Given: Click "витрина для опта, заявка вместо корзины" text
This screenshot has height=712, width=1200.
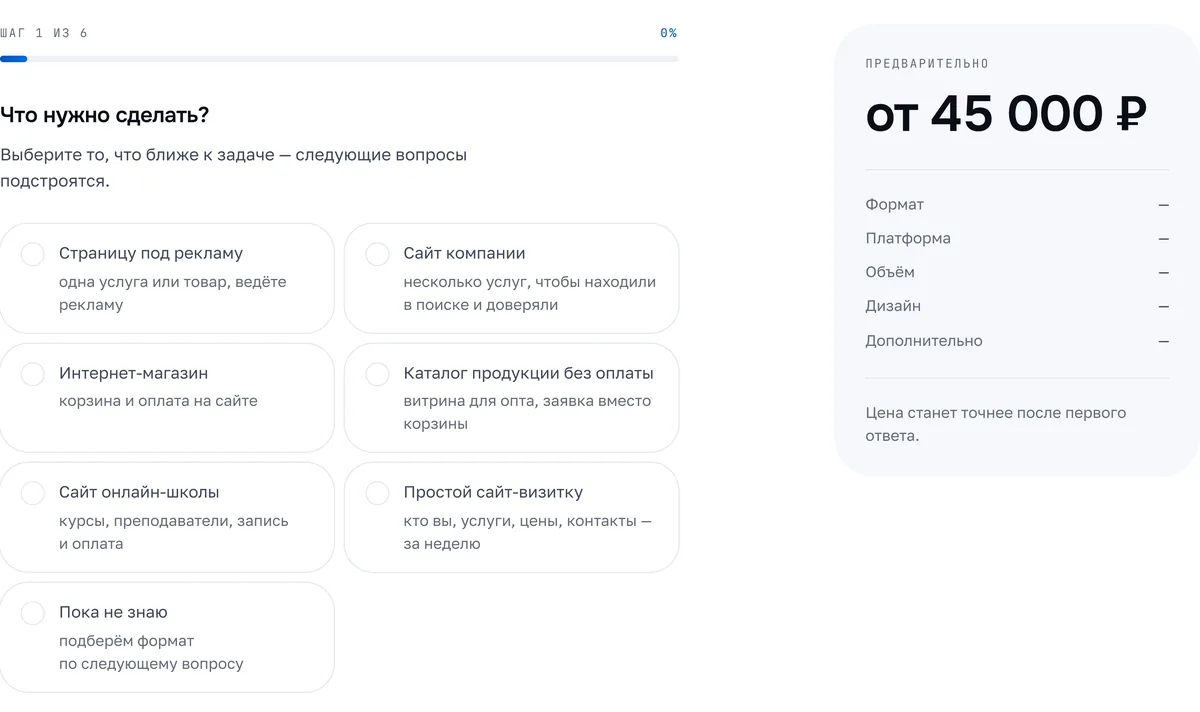Looking at the screenshot, I should coord(527,413).
